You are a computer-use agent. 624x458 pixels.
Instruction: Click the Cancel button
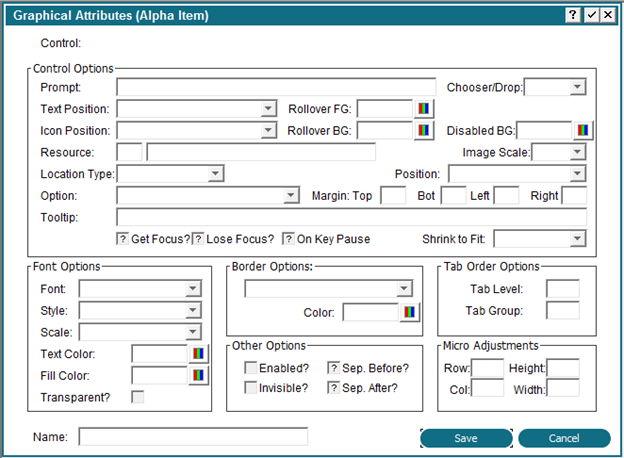[564, 438]
